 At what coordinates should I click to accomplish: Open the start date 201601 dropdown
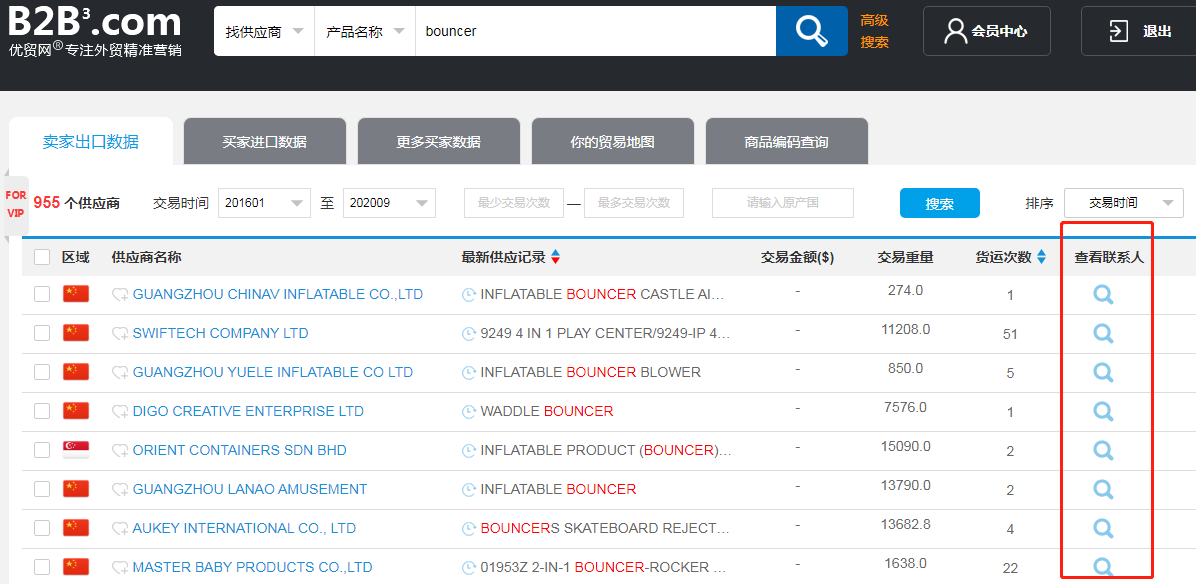point(264,203)
